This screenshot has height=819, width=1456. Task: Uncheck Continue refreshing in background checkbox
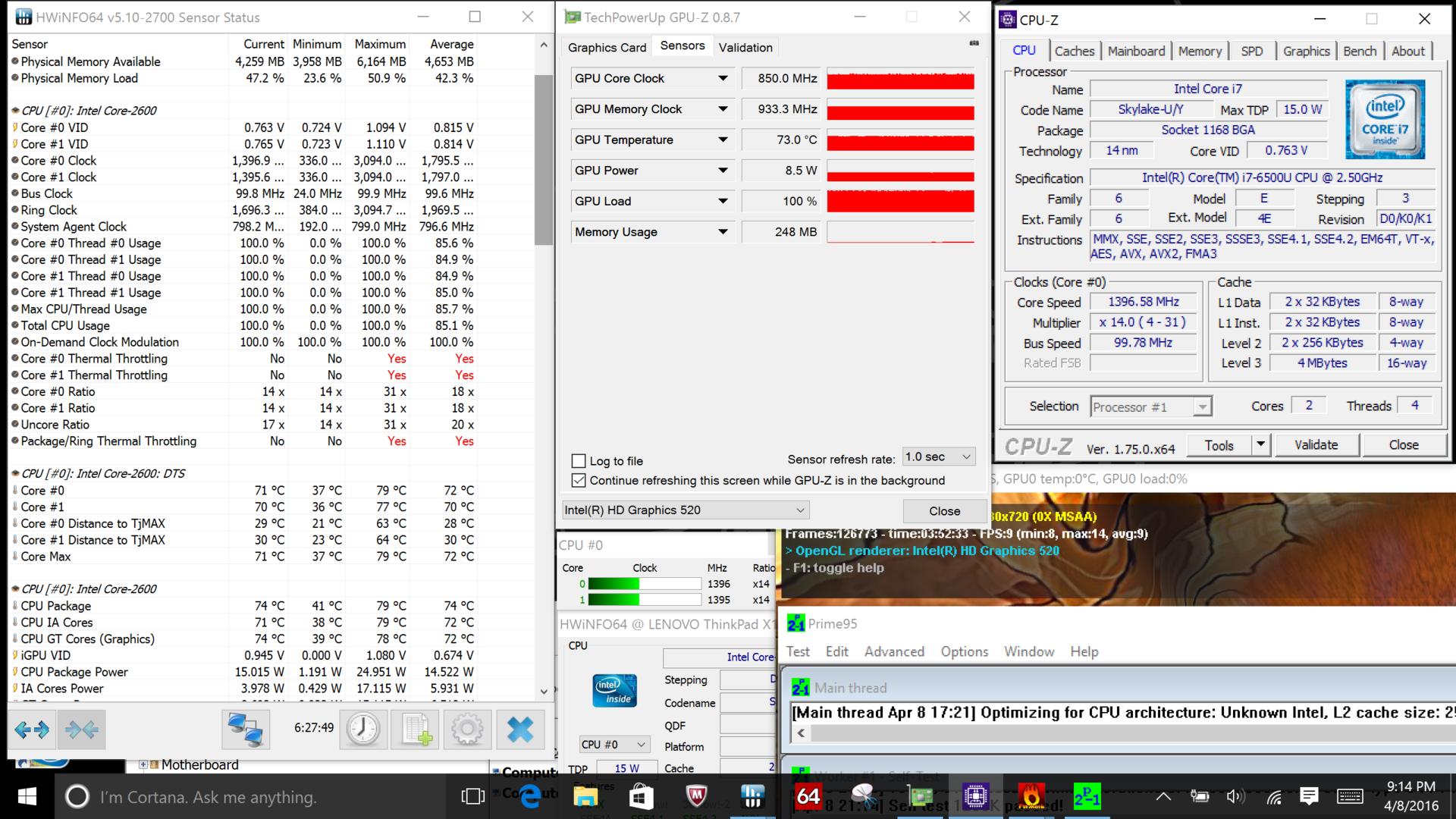click(x=579, y=481)
